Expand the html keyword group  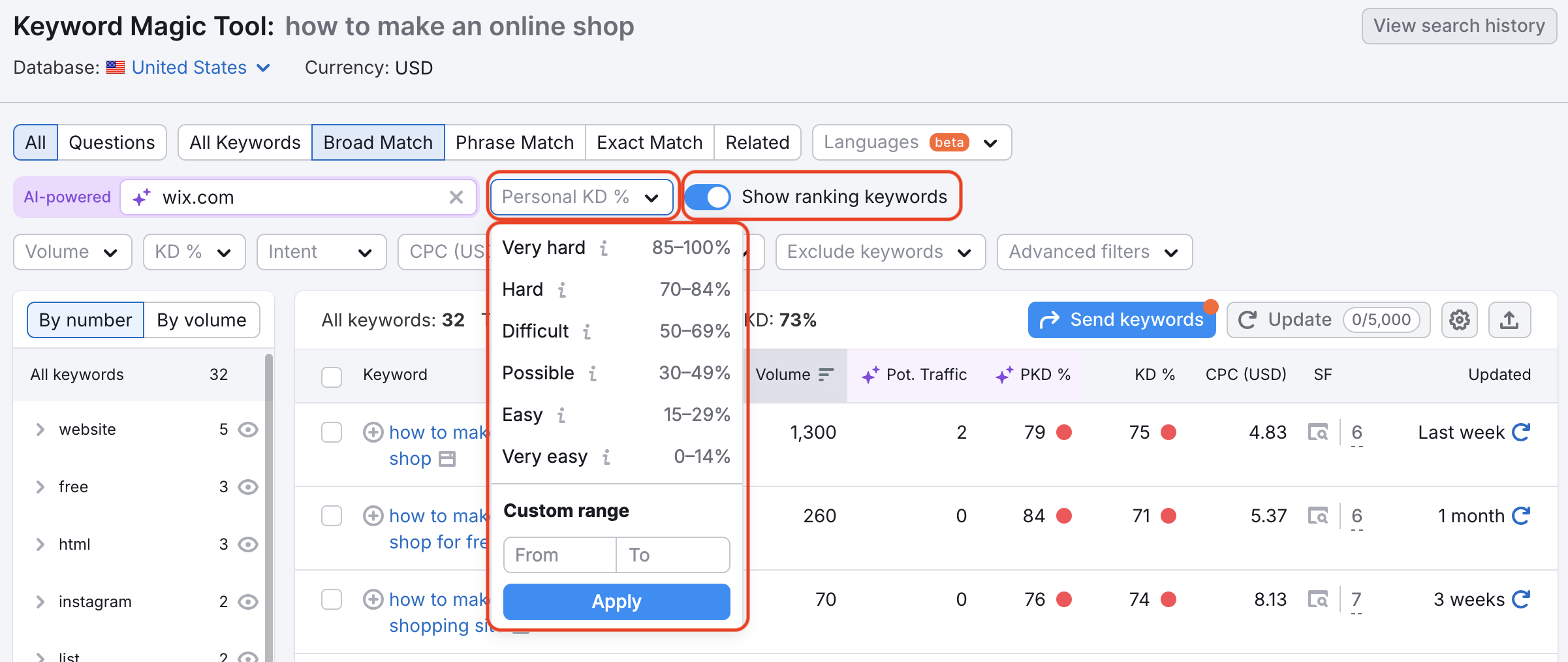[x=40, y=544]
